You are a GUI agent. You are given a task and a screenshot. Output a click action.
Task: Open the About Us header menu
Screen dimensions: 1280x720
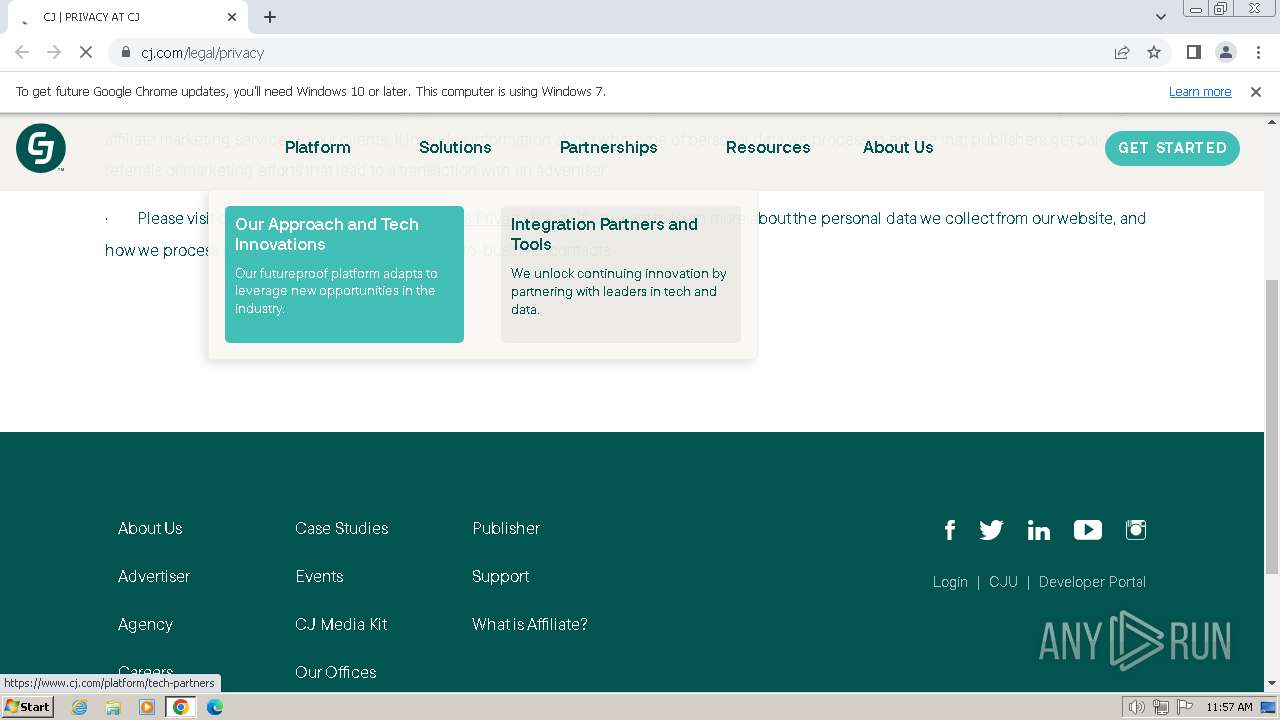tap(898, 147)
